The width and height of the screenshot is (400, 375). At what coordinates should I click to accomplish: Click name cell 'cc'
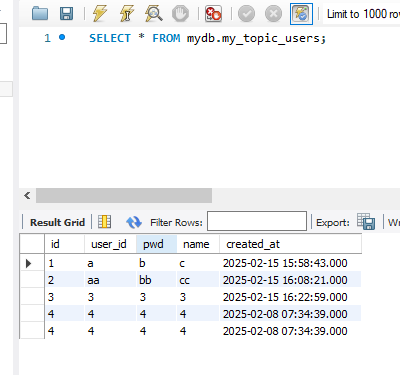198,280
